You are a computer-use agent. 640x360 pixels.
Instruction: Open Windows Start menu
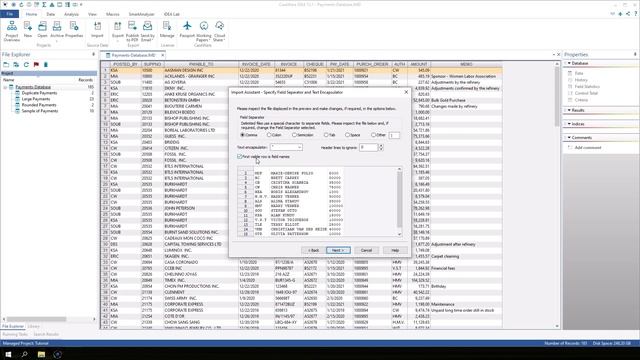pos(8,354)
